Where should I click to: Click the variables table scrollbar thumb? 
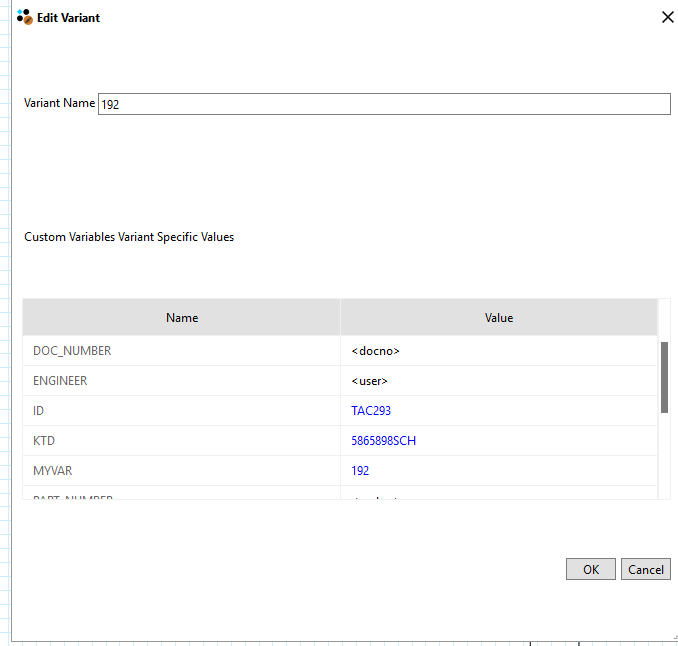(664, 377)
